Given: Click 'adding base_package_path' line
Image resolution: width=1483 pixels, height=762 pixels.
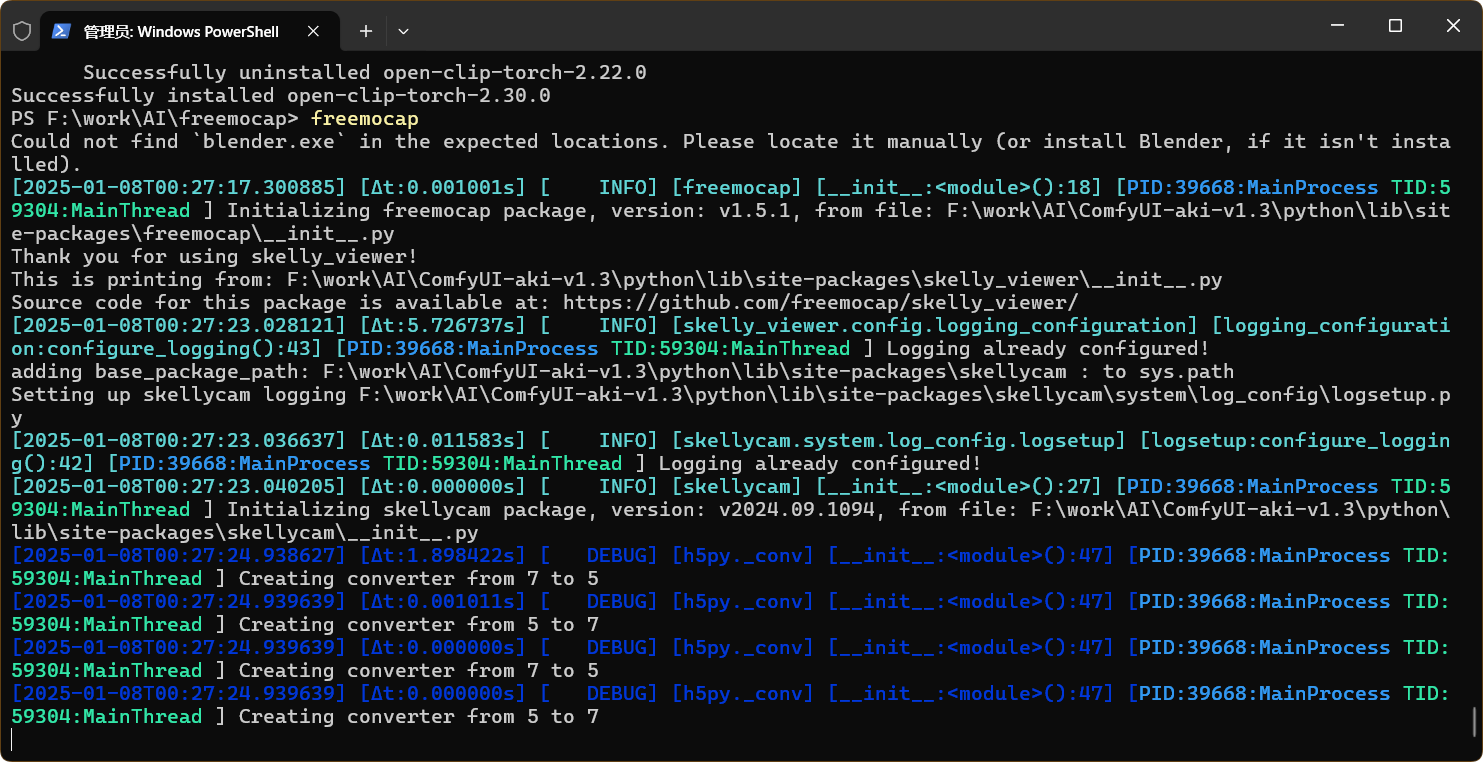Looking at the screenshot, I should point(623,371).
